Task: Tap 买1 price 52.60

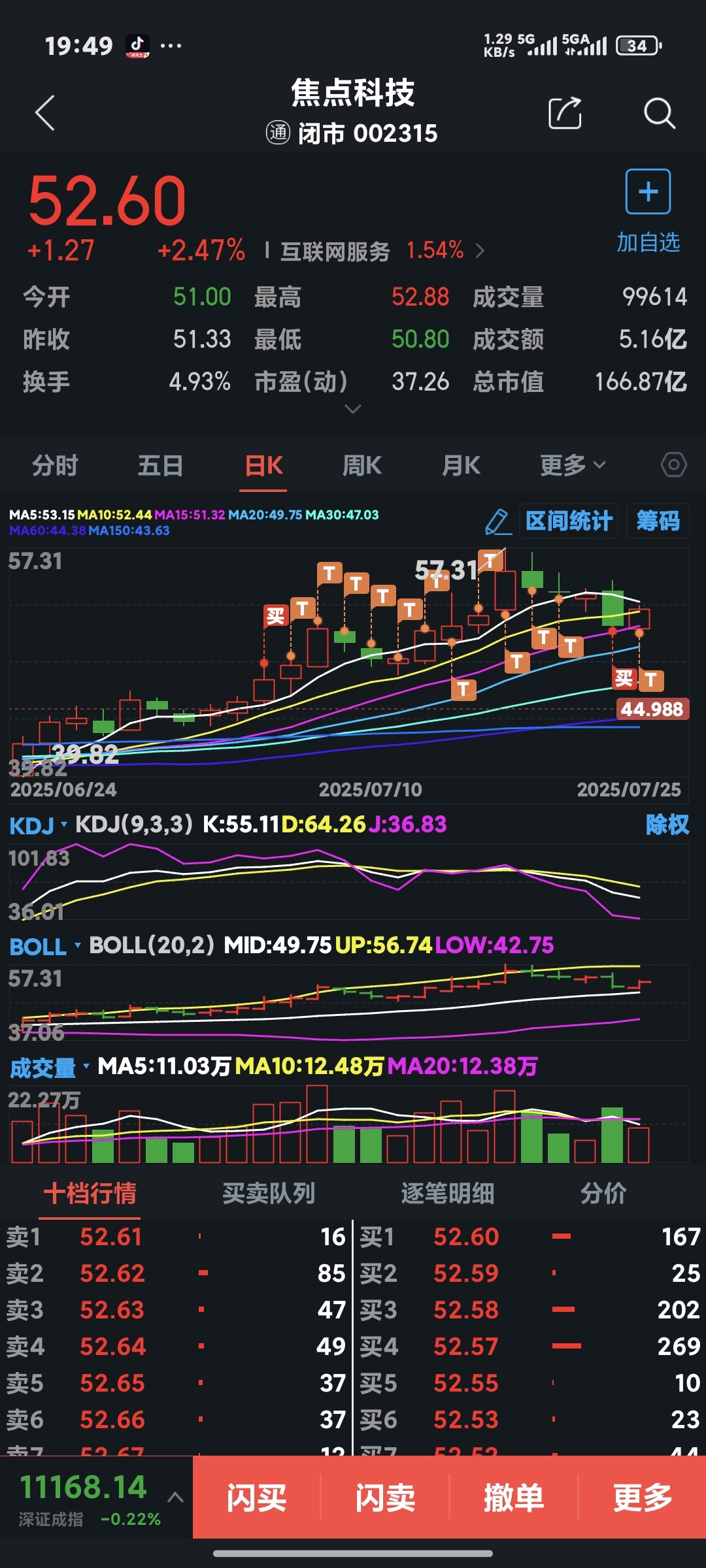Action: click(x=466, y=1237)
